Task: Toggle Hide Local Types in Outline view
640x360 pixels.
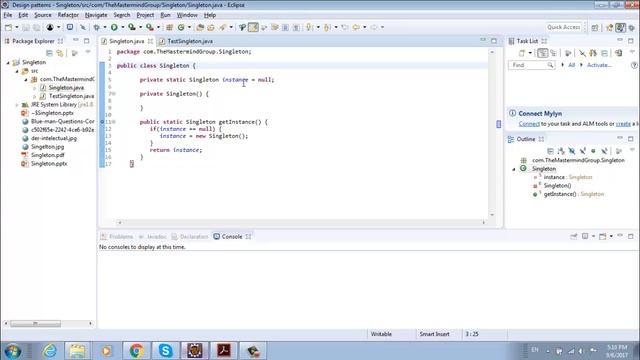Action: (604, 151)
